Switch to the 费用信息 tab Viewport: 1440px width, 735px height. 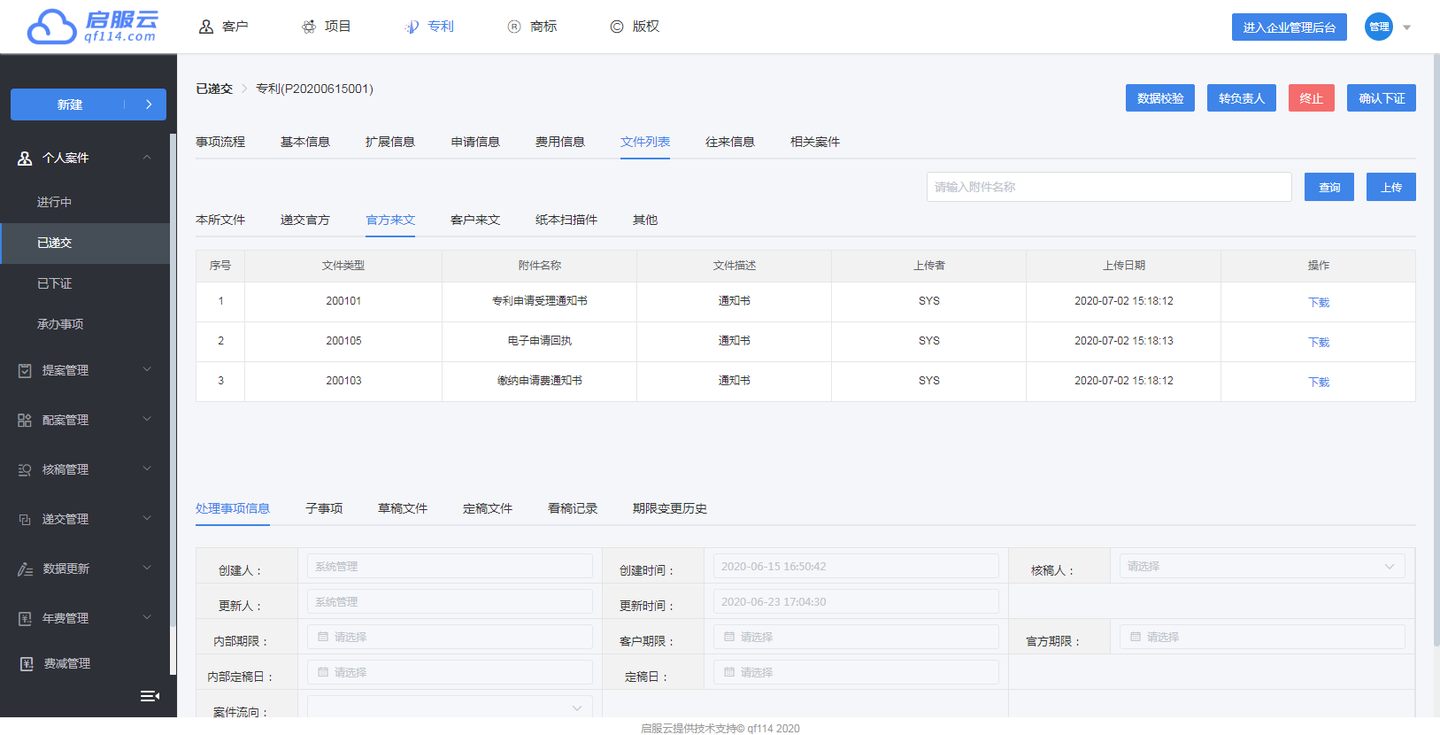[560, 142]
